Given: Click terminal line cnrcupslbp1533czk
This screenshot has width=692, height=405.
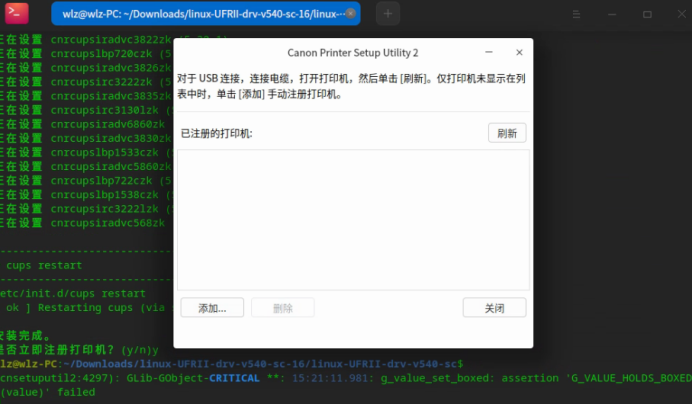Looking at the screenshot, I should 86,153.
